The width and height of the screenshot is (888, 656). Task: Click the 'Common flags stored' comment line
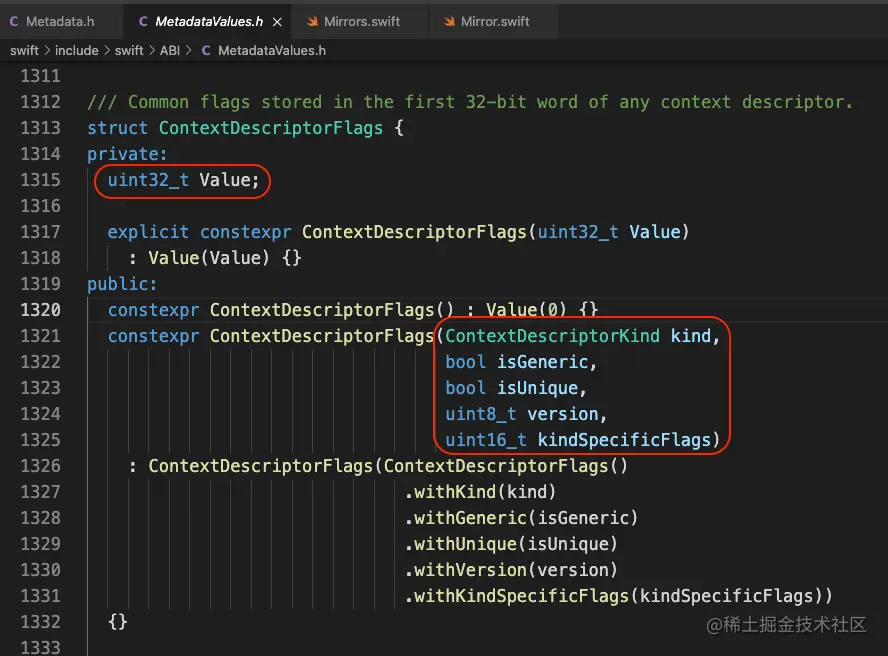pyautogui.click(x=469, y=102)
